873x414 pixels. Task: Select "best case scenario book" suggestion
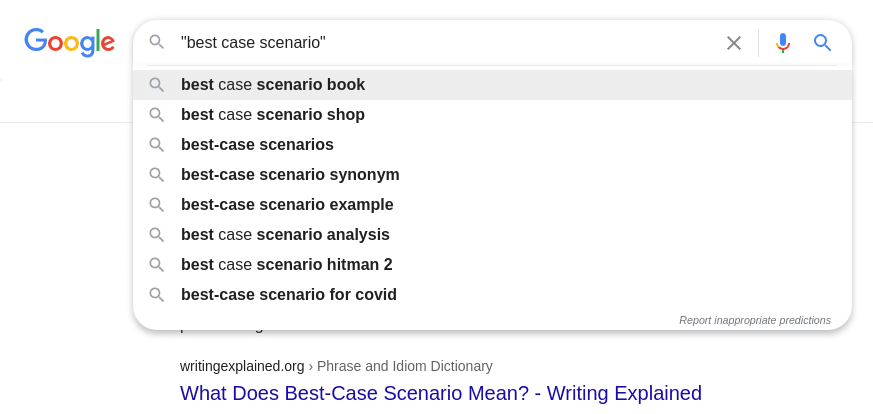(273, 85)
